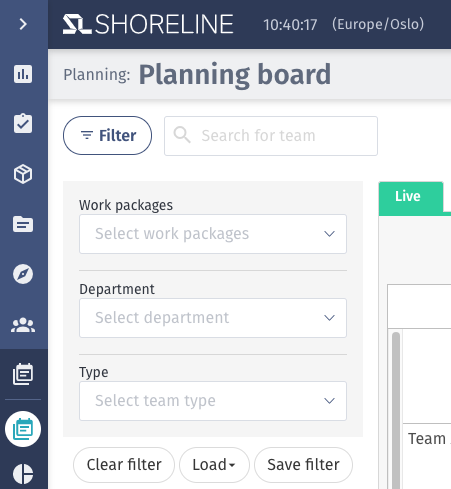Expand the sidebar with the chevron arrow
Viewport: 451px width, 489px height.
click(23, 24)
